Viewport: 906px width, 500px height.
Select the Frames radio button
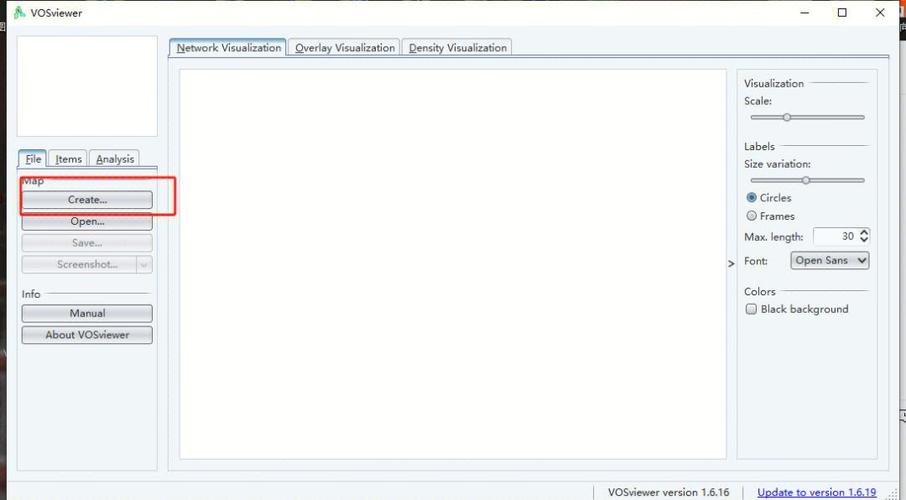coord(751,216)
